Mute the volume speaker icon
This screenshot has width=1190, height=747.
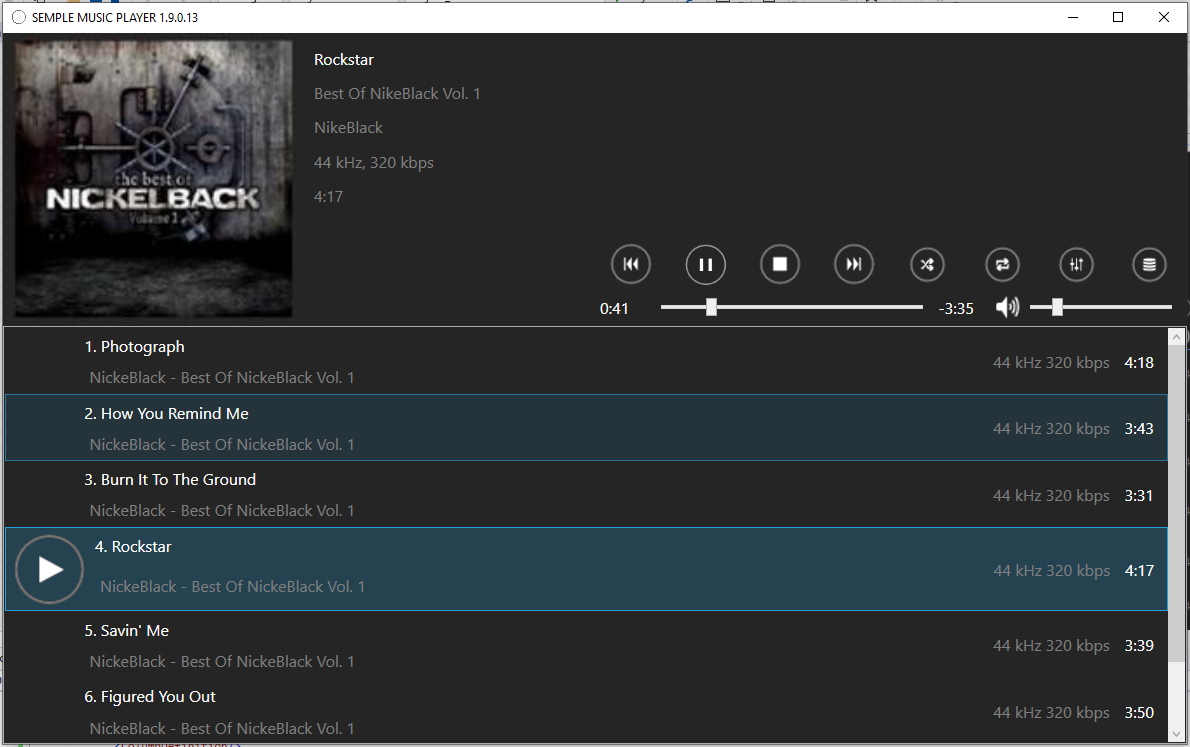(1007, 307)
